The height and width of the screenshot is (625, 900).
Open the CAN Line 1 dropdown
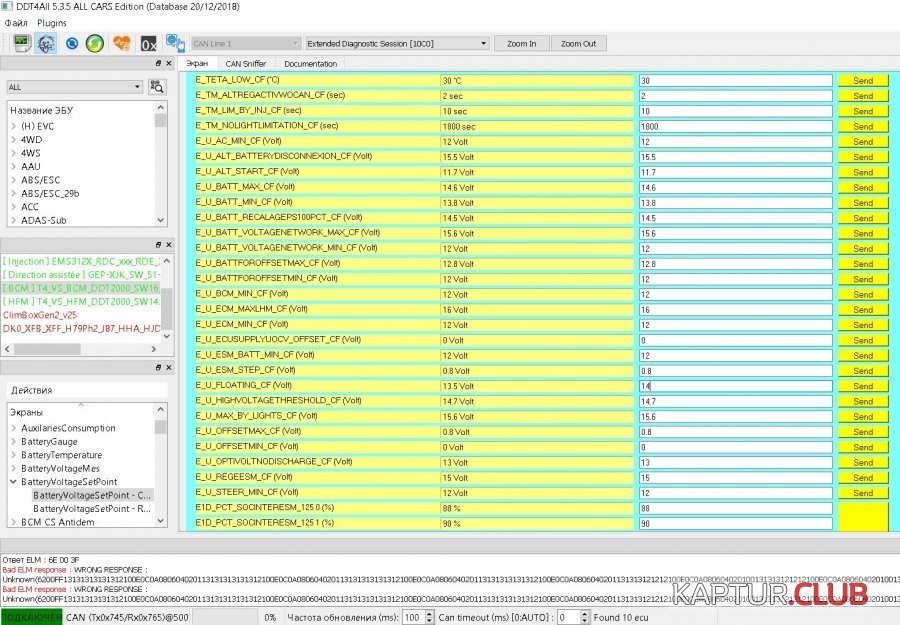tap(246, 44)
